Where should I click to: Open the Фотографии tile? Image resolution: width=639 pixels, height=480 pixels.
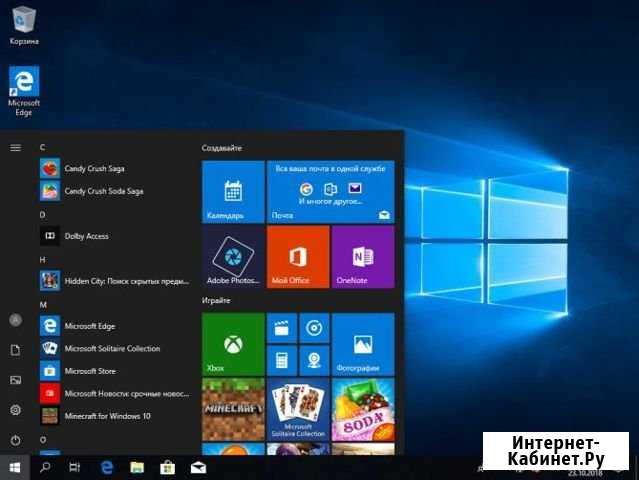point(363,344)
